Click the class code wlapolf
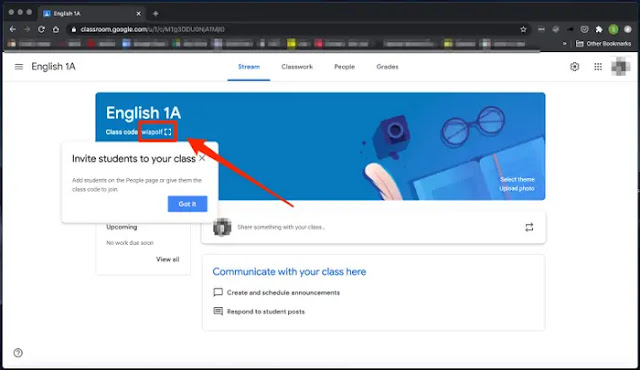The width and height of the screenshot is (640, 370). pyautogui.click(x=152, y=132)
